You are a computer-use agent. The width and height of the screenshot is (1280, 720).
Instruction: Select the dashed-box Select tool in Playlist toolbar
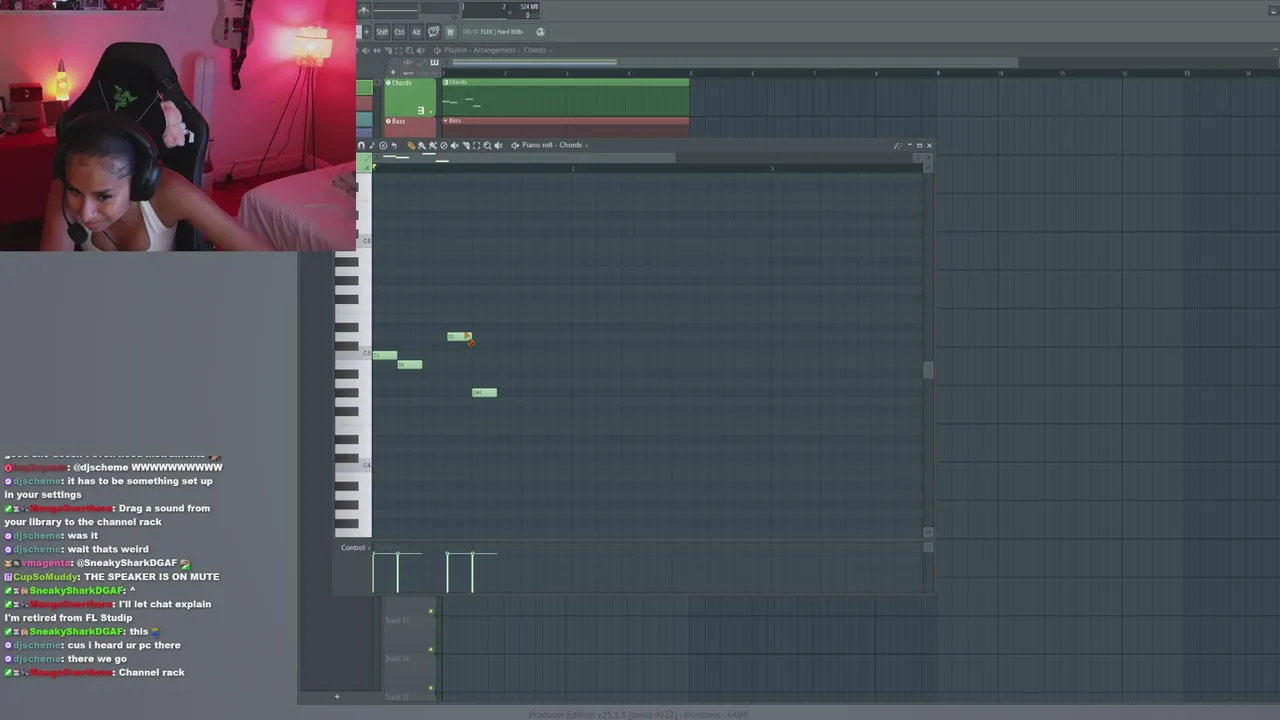coord(399,50)
